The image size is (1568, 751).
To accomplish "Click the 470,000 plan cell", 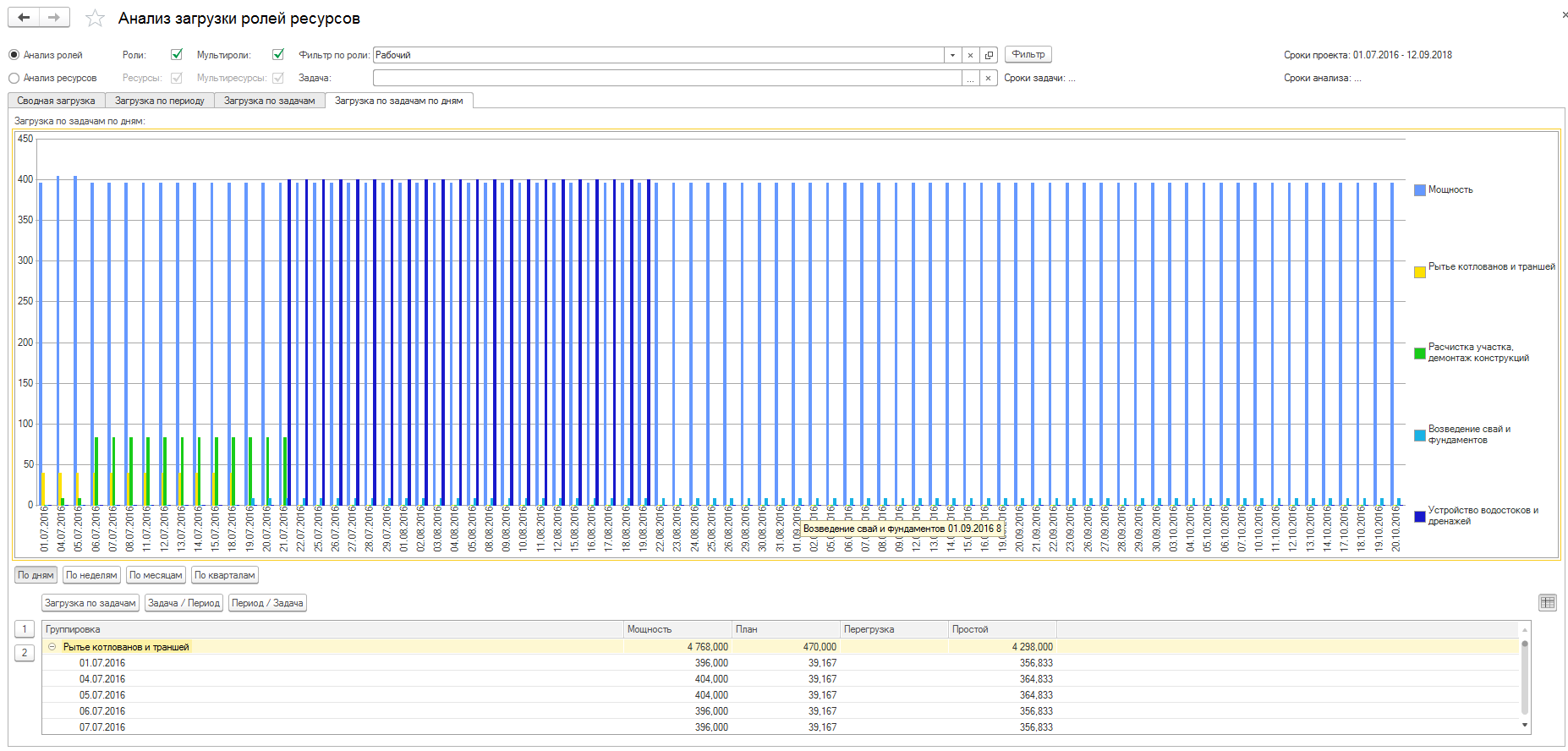I will [786, 647].
